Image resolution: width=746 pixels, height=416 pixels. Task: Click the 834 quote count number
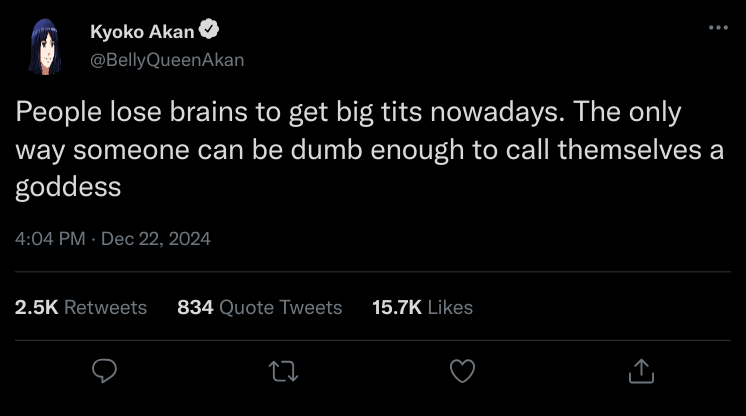point(195,308)
